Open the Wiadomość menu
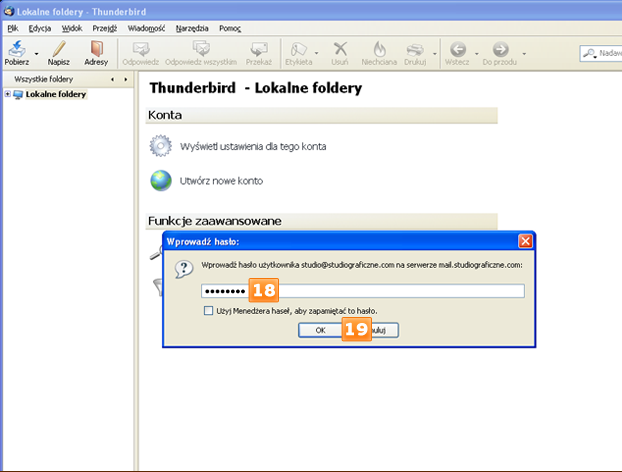The width and height of the screenshot is (622, 472). [x=146, y=28]
